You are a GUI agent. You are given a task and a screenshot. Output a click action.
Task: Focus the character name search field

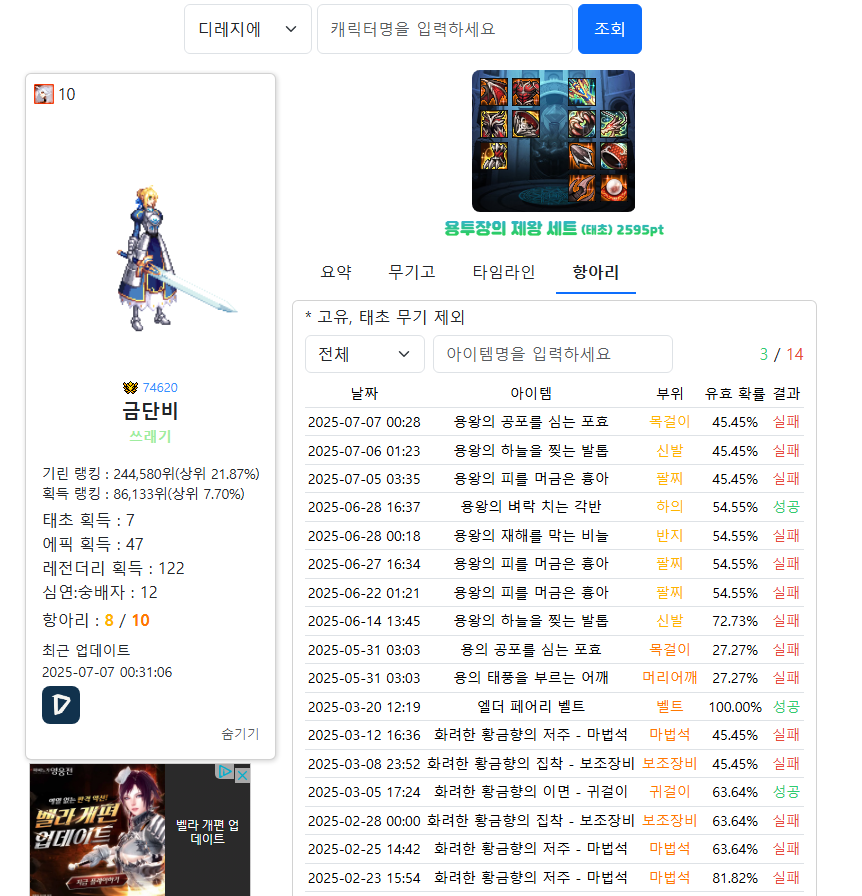(x=444, y=29)
